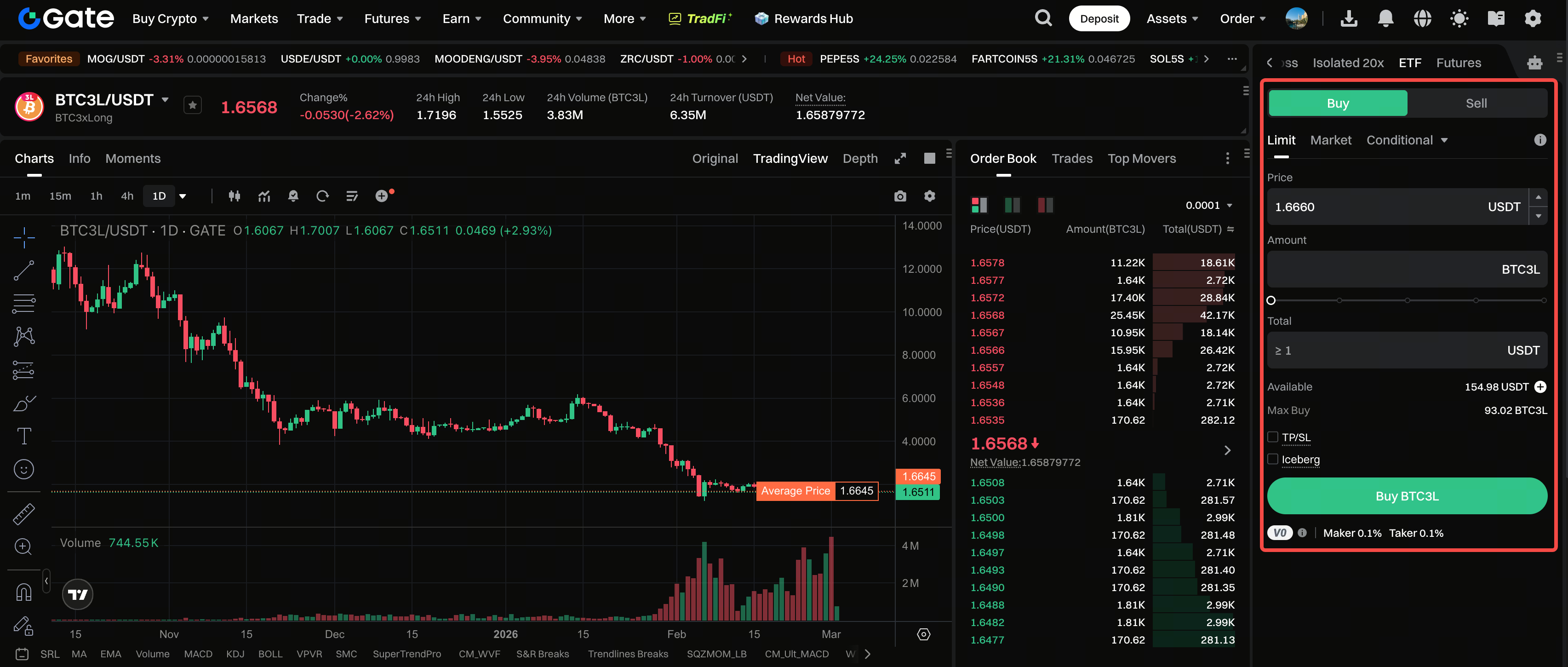Click the amount percentage slider handle
This screenshot has height=667, width=1568.
1271,300
